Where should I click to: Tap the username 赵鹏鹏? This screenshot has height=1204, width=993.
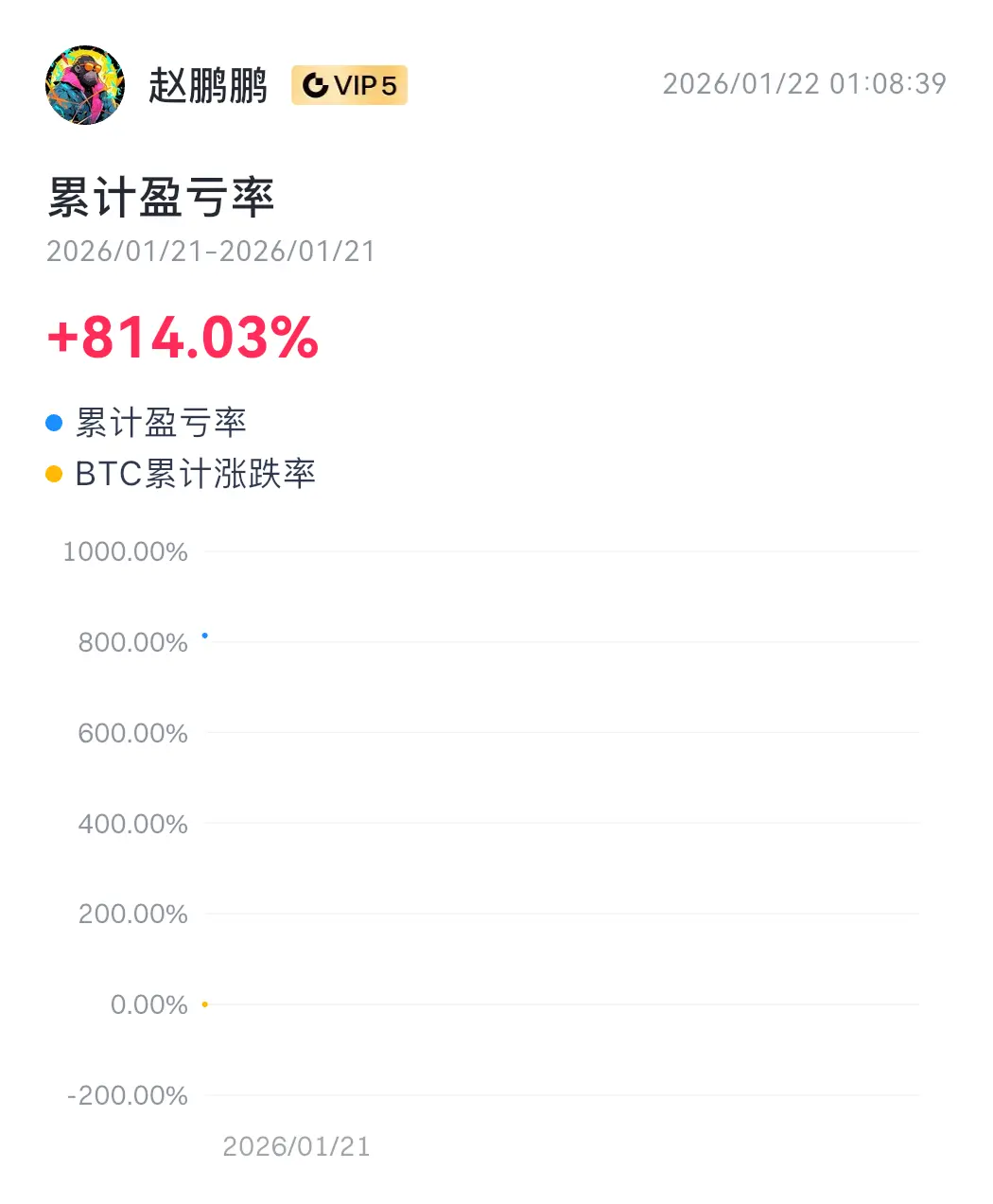[x=208, y=85]
